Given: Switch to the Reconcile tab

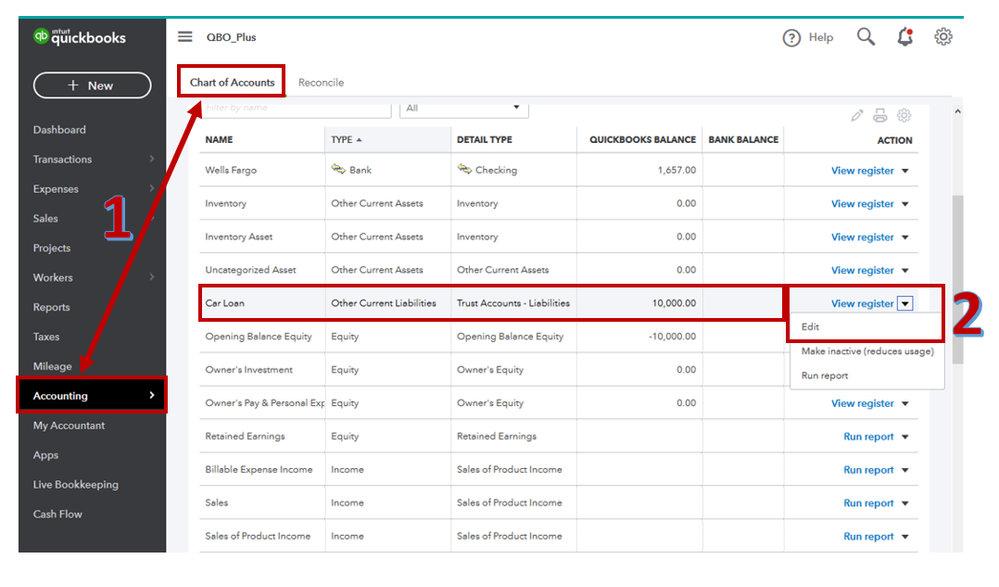Looking at the screenshot, I should [321, 82].
